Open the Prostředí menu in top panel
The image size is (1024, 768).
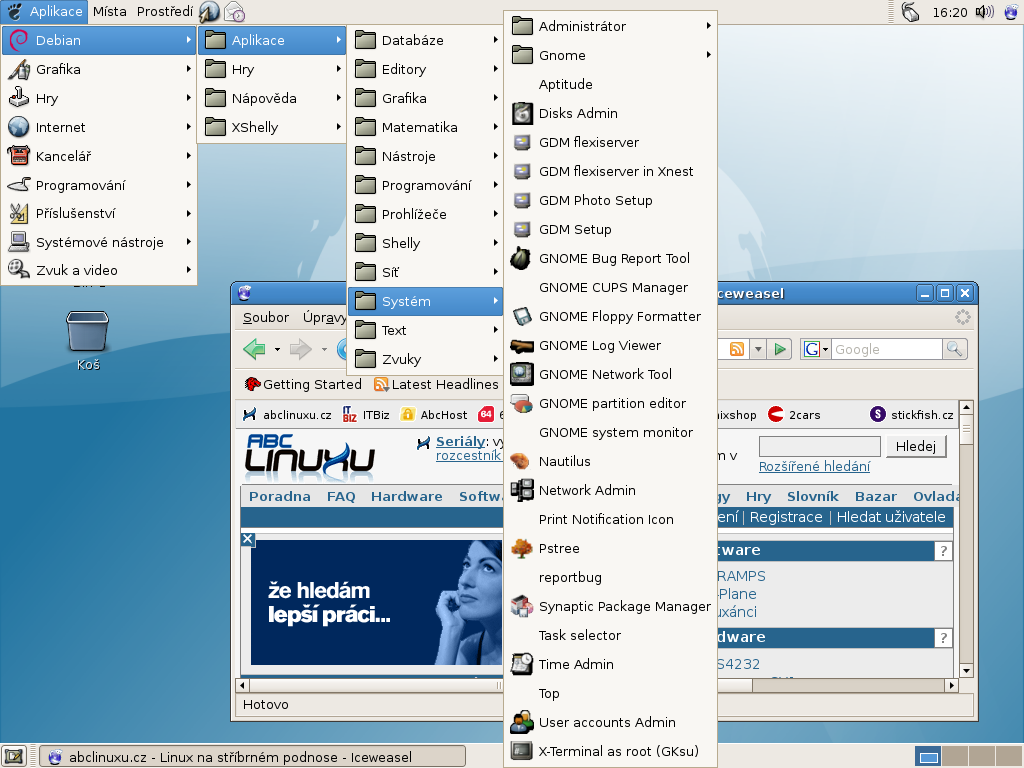pos(165,12)
